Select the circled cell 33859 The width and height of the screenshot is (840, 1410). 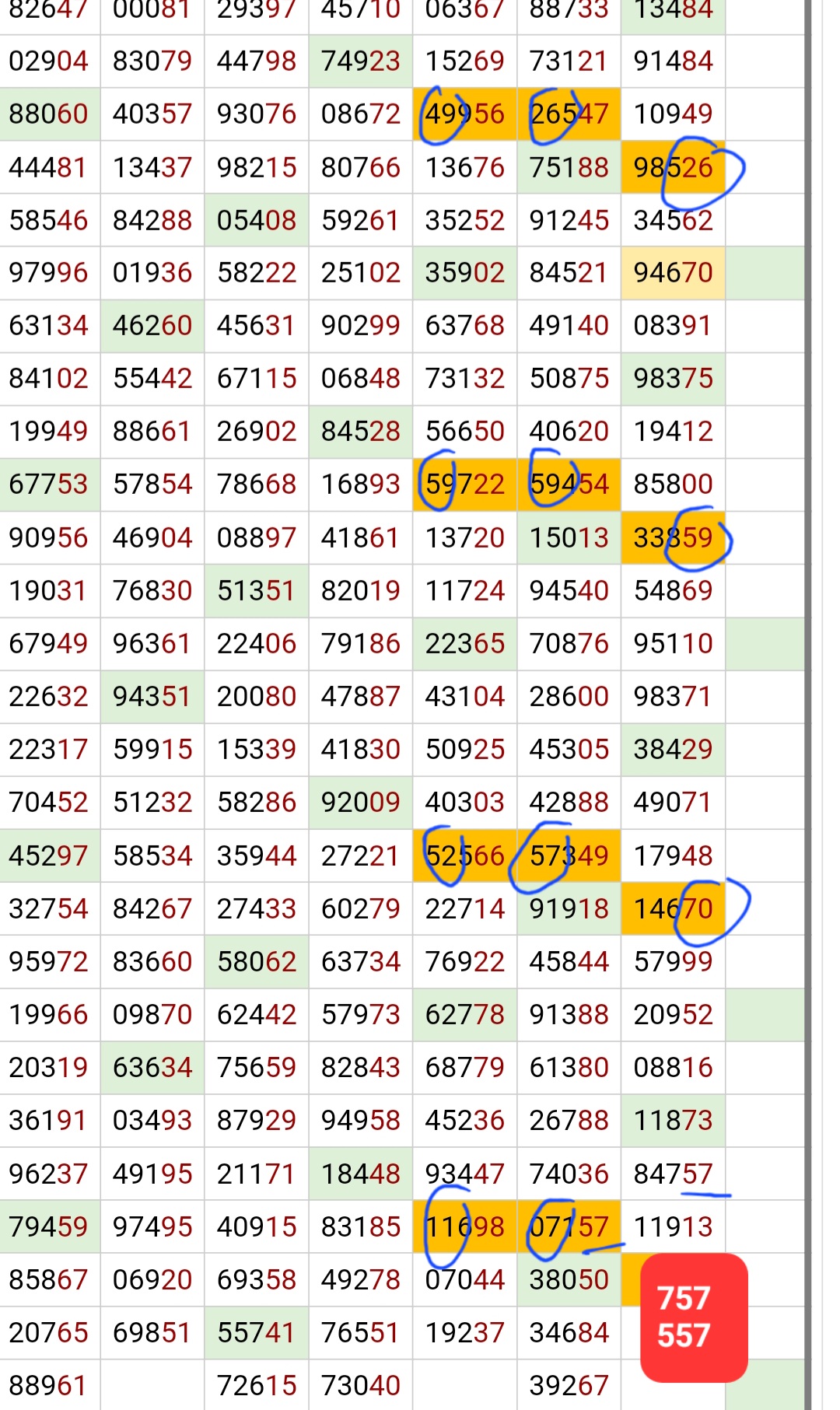673,537
